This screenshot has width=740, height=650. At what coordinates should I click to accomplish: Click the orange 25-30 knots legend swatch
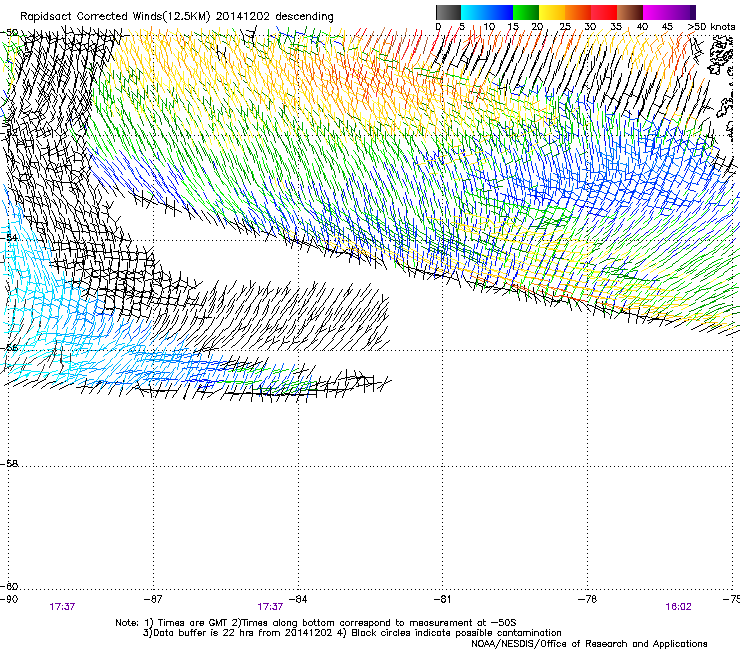(578, 12)
